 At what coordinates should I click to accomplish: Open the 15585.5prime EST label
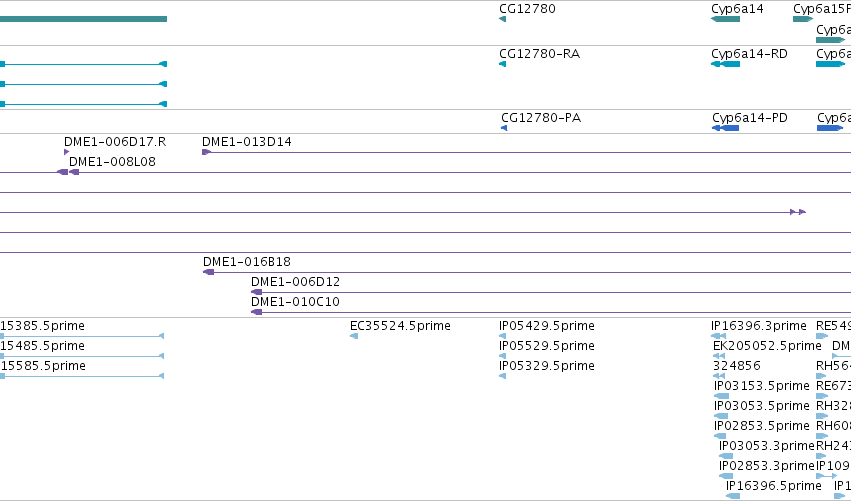point(43,366)
